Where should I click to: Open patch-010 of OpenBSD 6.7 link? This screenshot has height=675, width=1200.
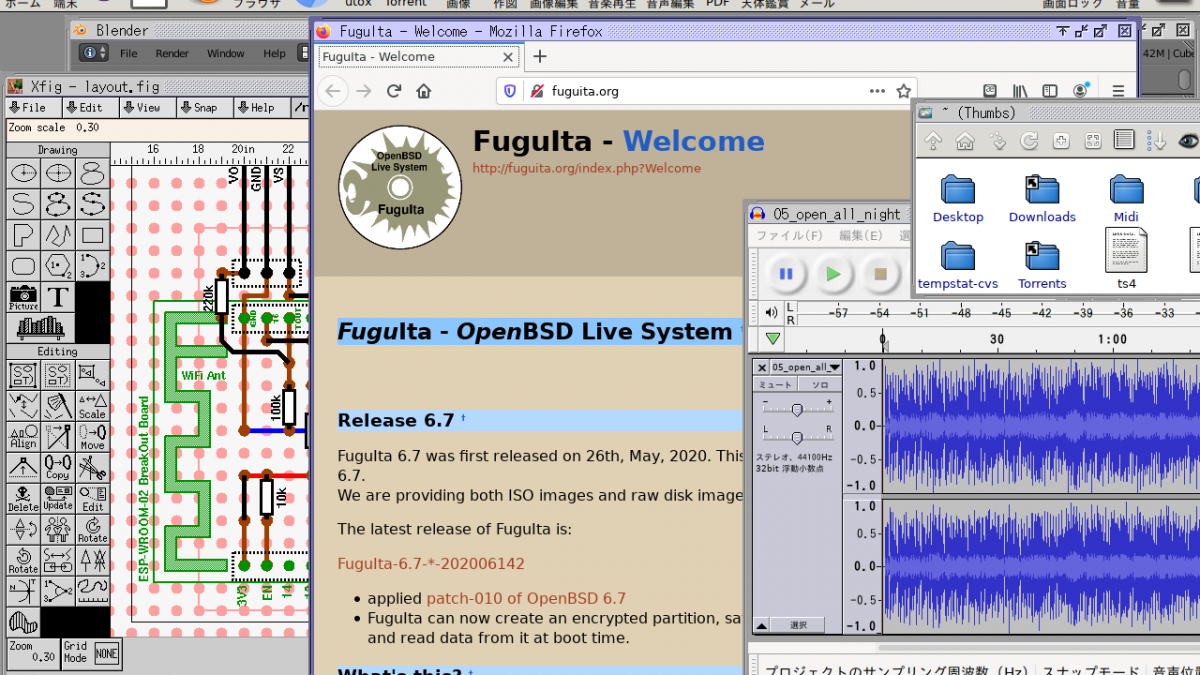[526, 599]
